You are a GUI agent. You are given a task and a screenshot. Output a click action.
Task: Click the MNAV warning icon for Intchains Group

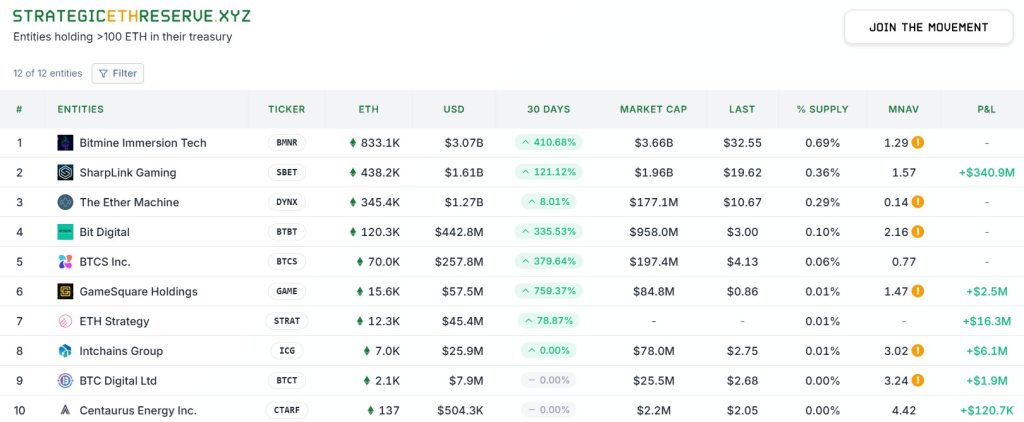click(918, 351)
